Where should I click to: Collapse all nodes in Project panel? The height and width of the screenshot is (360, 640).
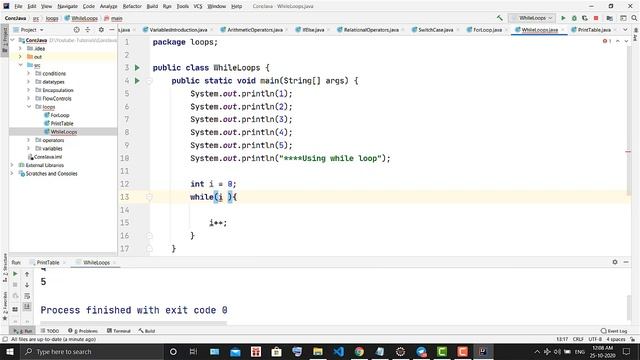tap(88, 30)
